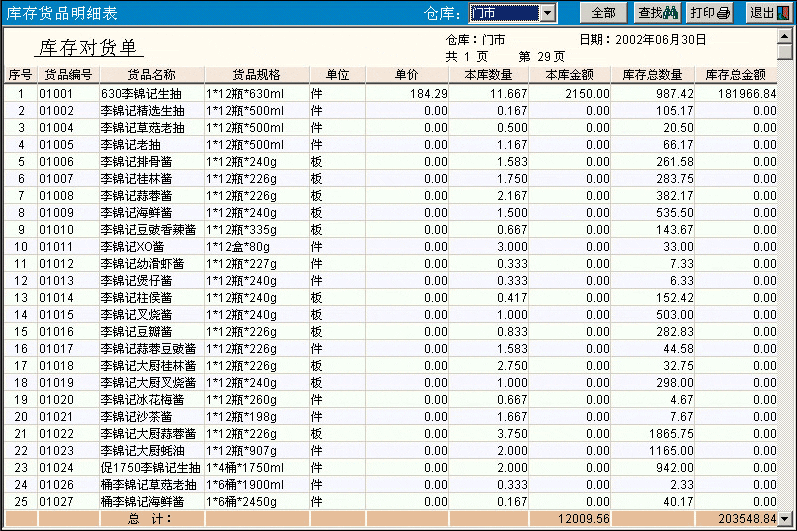Click the date 2002年06月30日

point(661,40)
